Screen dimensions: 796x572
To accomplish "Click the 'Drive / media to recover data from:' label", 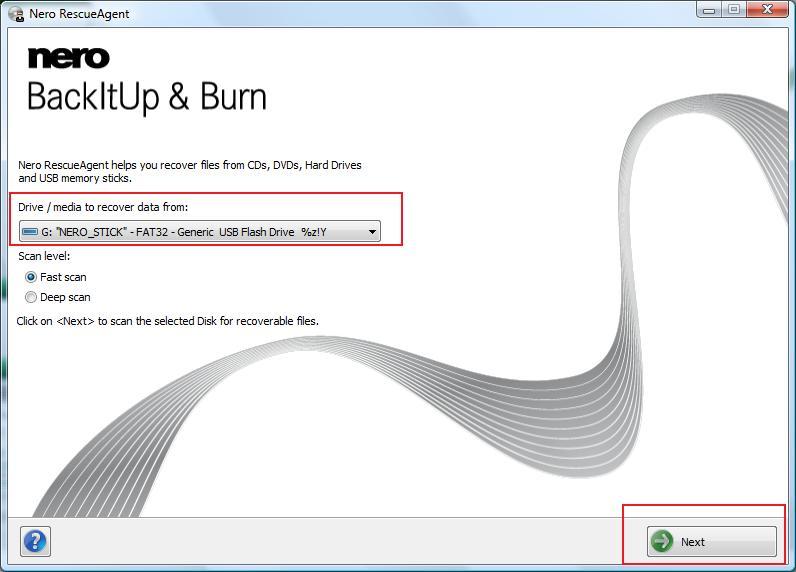I will 103,207.
